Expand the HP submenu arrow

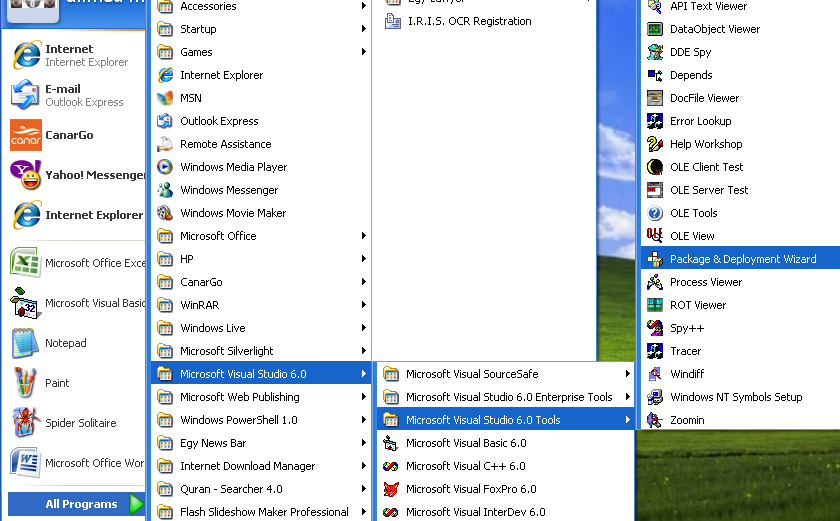pyautogui.click(x=364, y=259)
